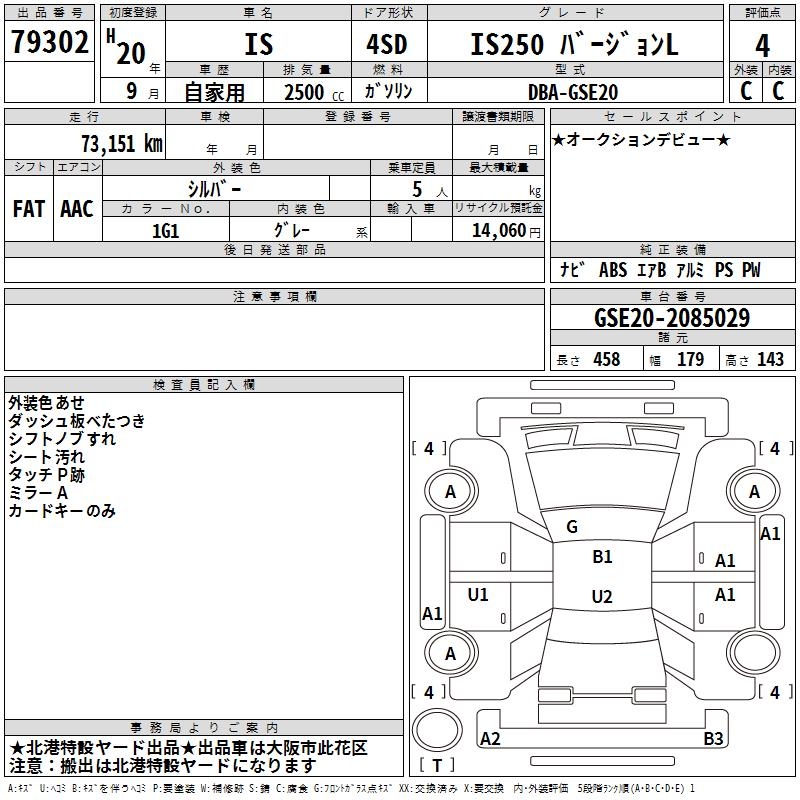
Task: Click the AAC air conditioner value
Action: pyautogui.click(x=77, y=209)
